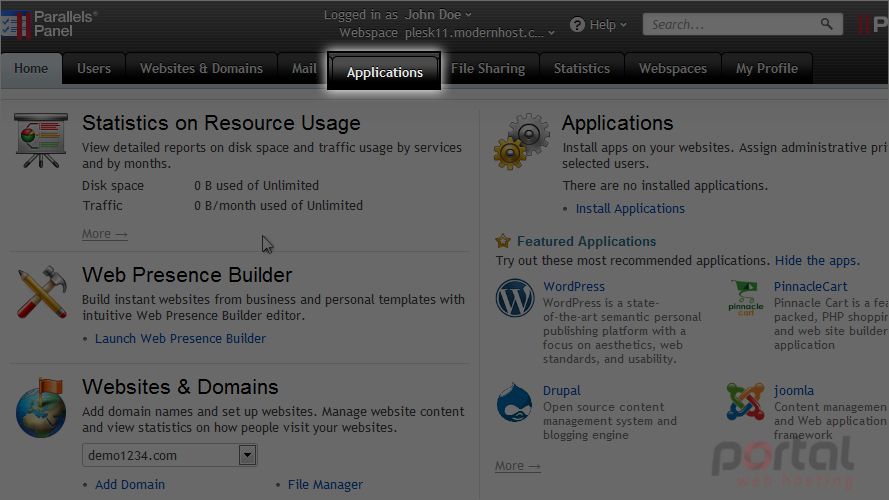Open the Help dropdown menu

pos(608,25)
